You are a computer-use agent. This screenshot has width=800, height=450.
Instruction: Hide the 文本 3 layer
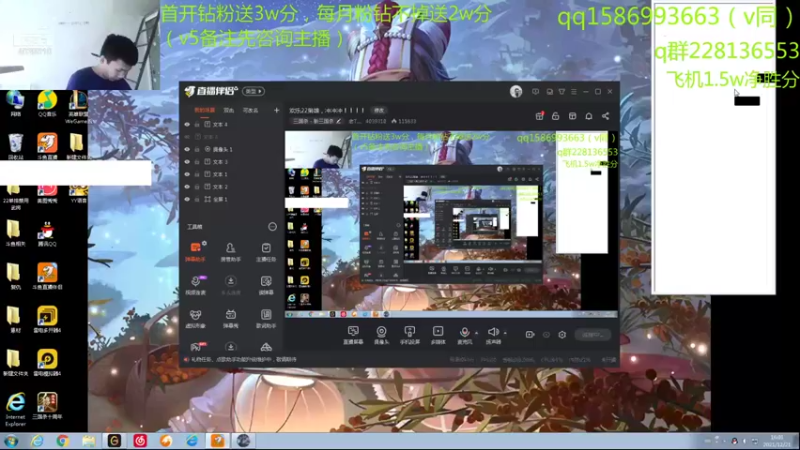tap(187, 162)
